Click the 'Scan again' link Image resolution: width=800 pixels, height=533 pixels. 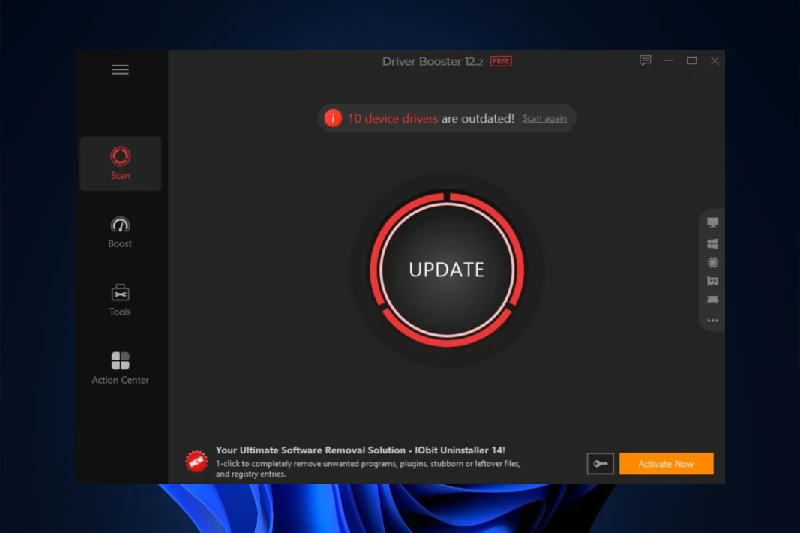[545, 119]
